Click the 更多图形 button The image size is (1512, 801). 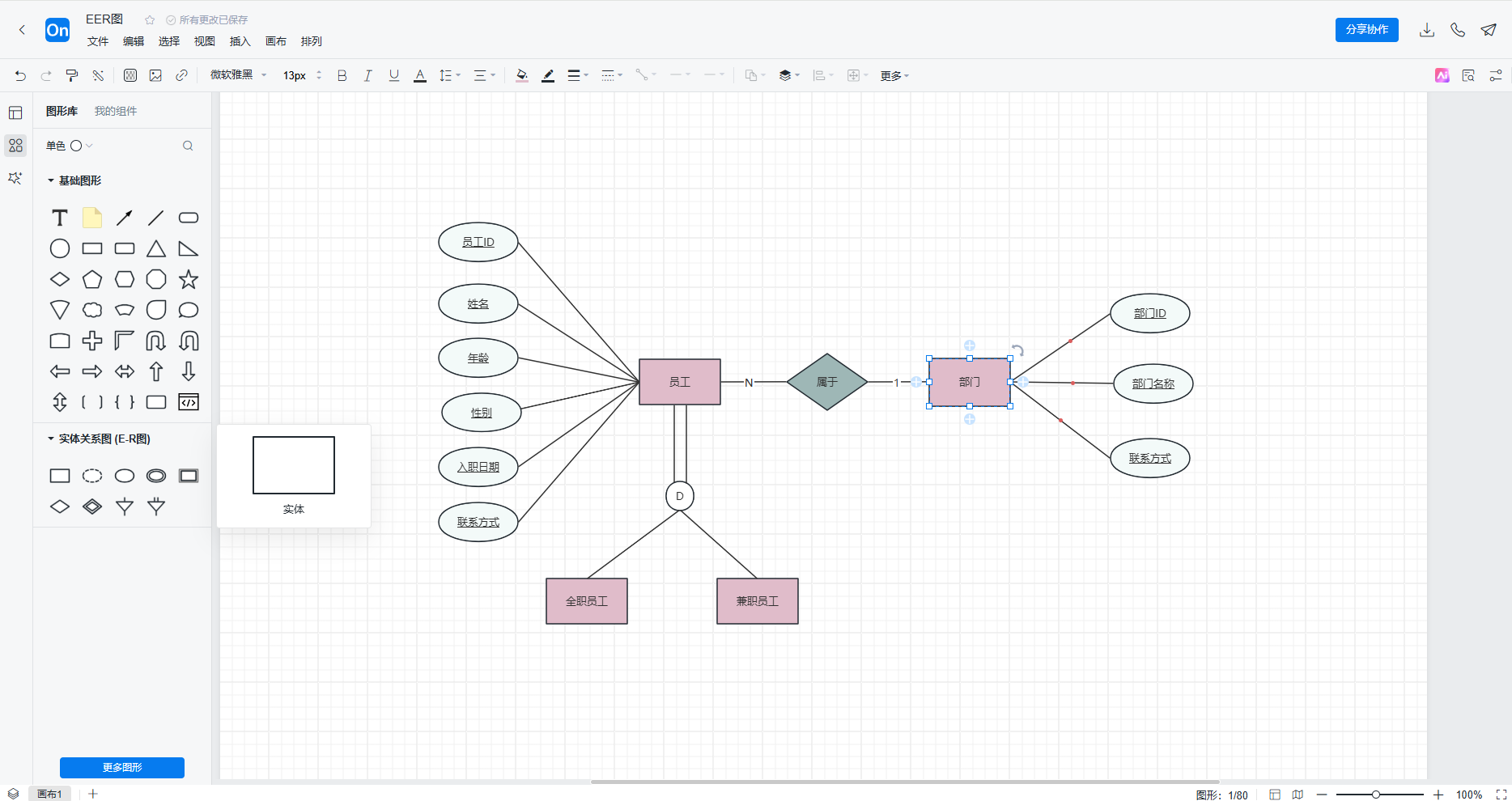[122, 767]
